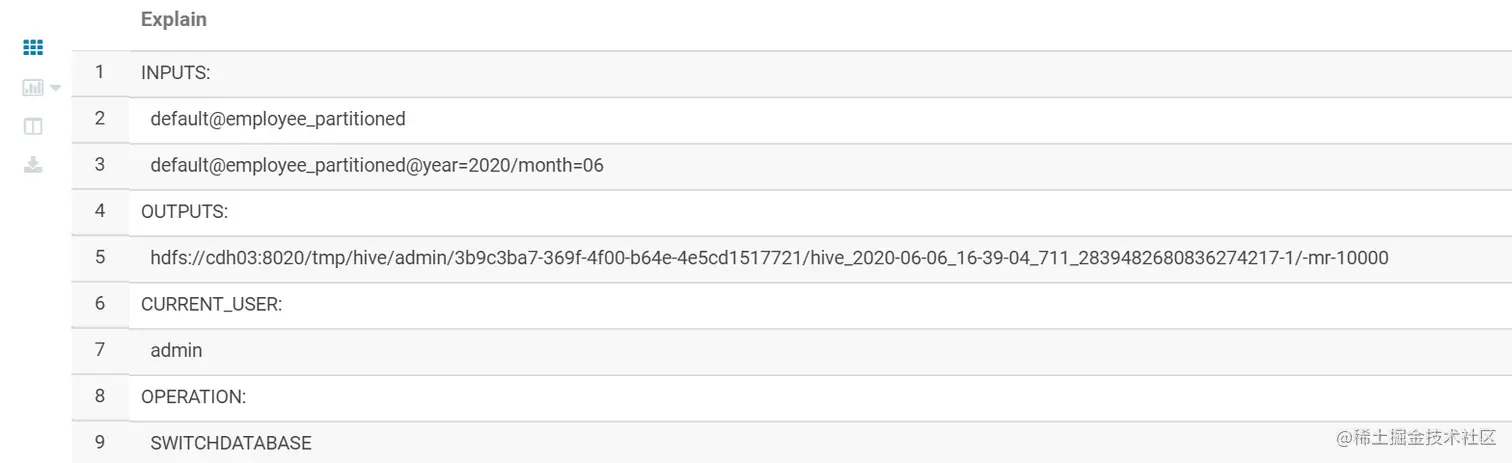The height and width of the screenshot is (463, 1512).
Task: Select row number 3
Action: point(100,164)
